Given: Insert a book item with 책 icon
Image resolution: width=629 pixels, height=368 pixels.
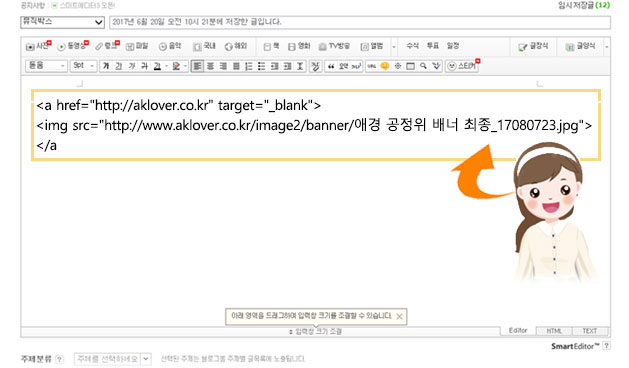Looking at the screenshot, I should [x=272, y=46].
